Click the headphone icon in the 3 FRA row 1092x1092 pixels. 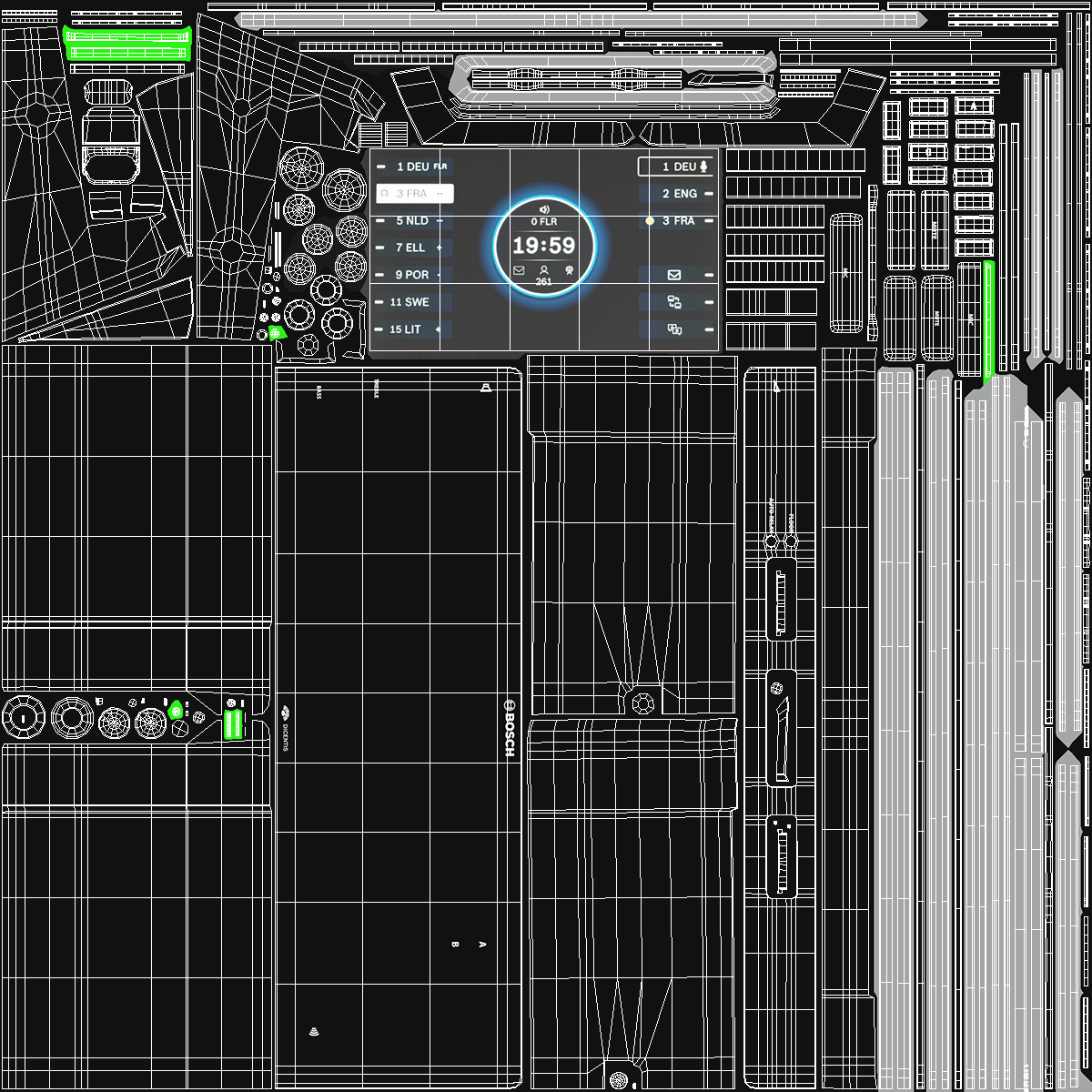[x=385, y=194]
